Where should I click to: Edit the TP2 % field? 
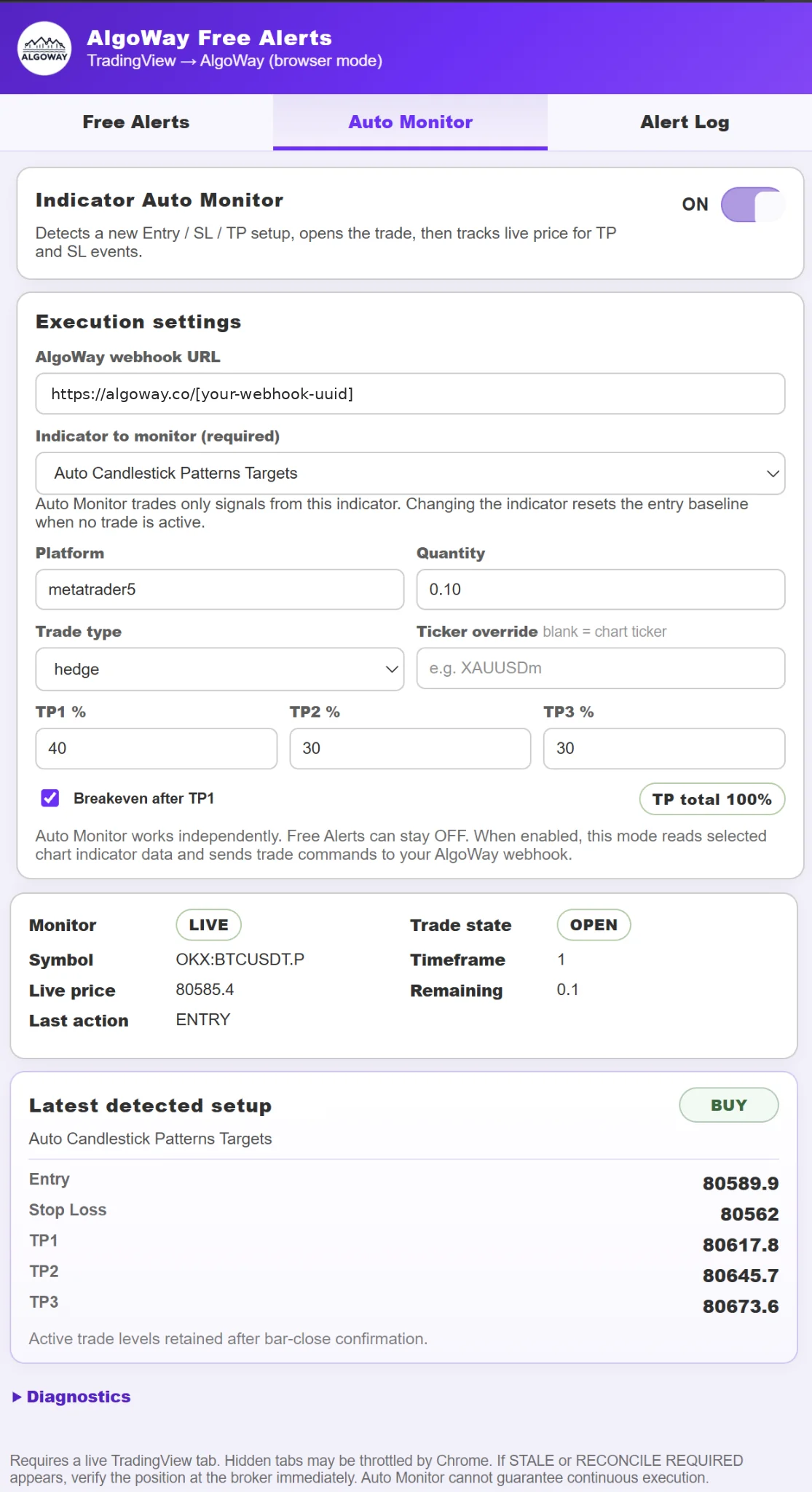tap(410, 748)
